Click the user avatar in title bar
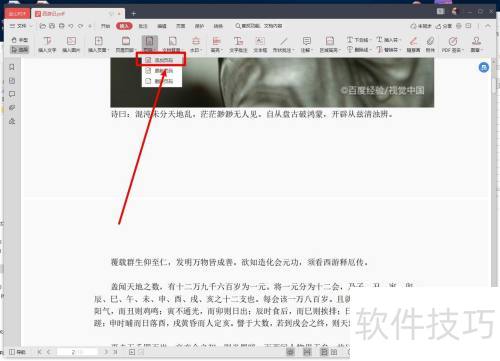The width and height of the screenshot is (500, 361). pos(455,11)
